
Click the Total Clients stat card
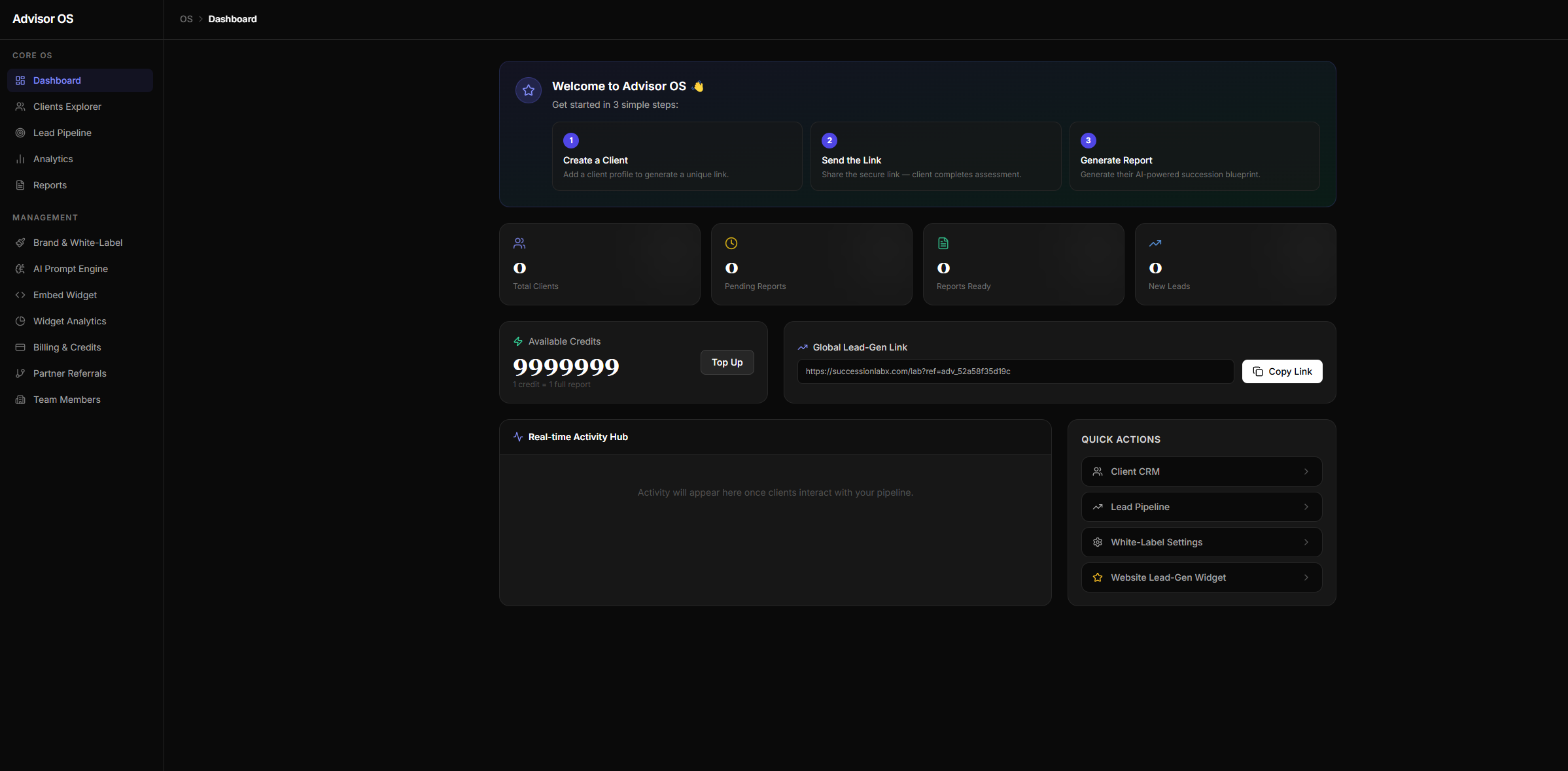(600, 264)
